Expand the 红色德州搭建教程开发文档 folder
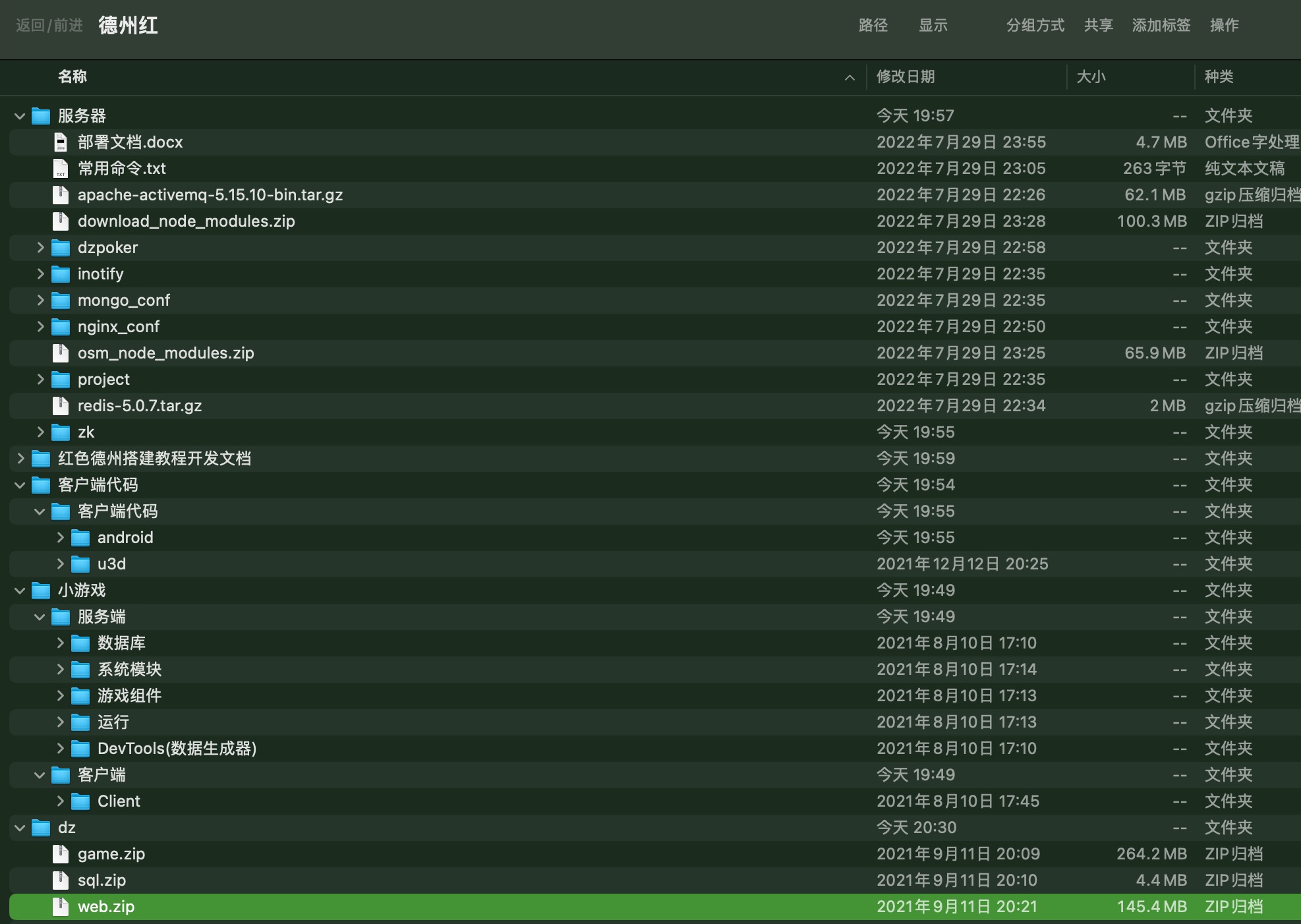 point(20,459)
